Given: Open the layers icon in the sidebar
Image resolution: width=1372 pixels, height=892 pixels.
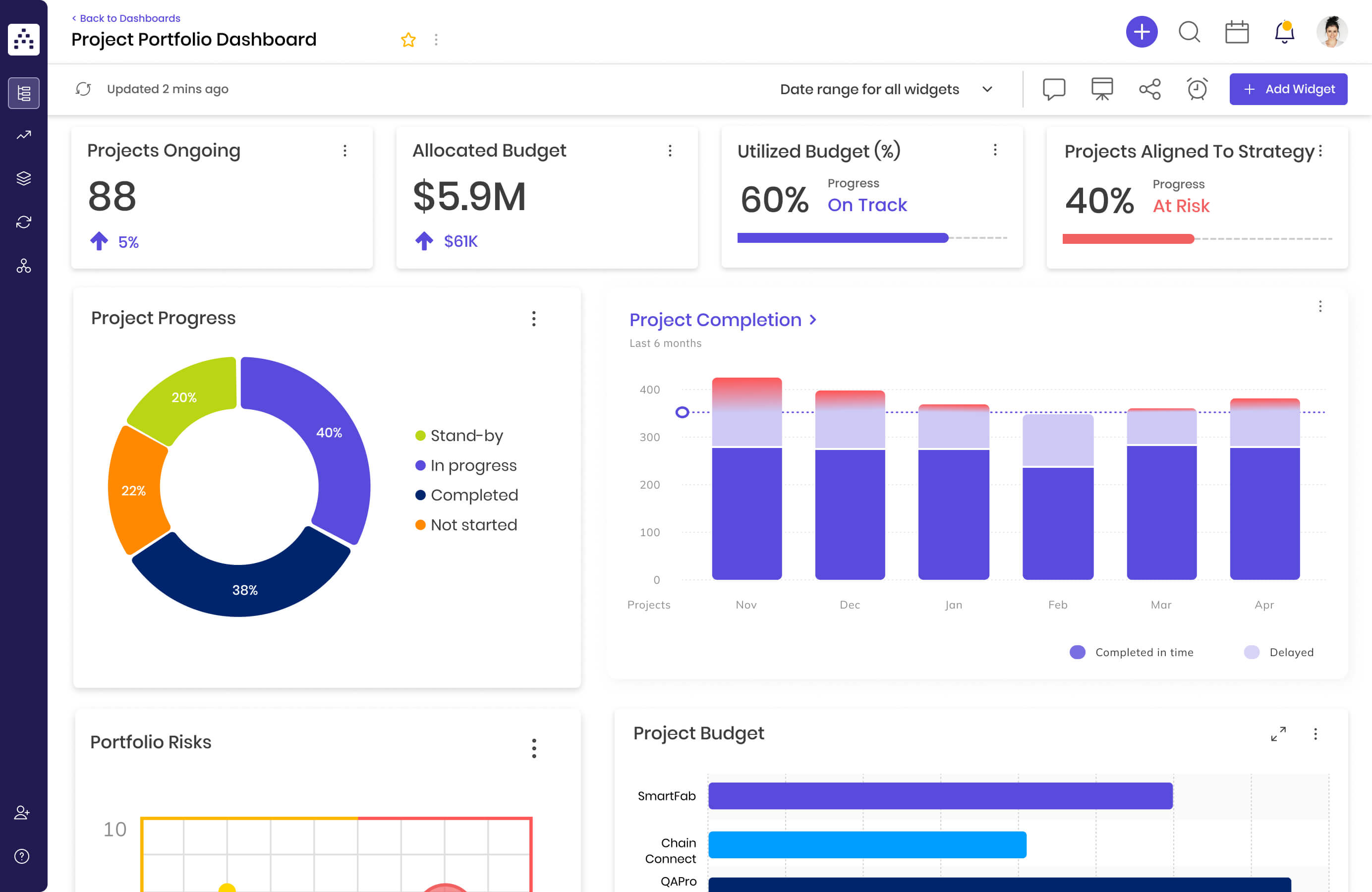Looking at the screenshot, I should (x=24, y=178).
